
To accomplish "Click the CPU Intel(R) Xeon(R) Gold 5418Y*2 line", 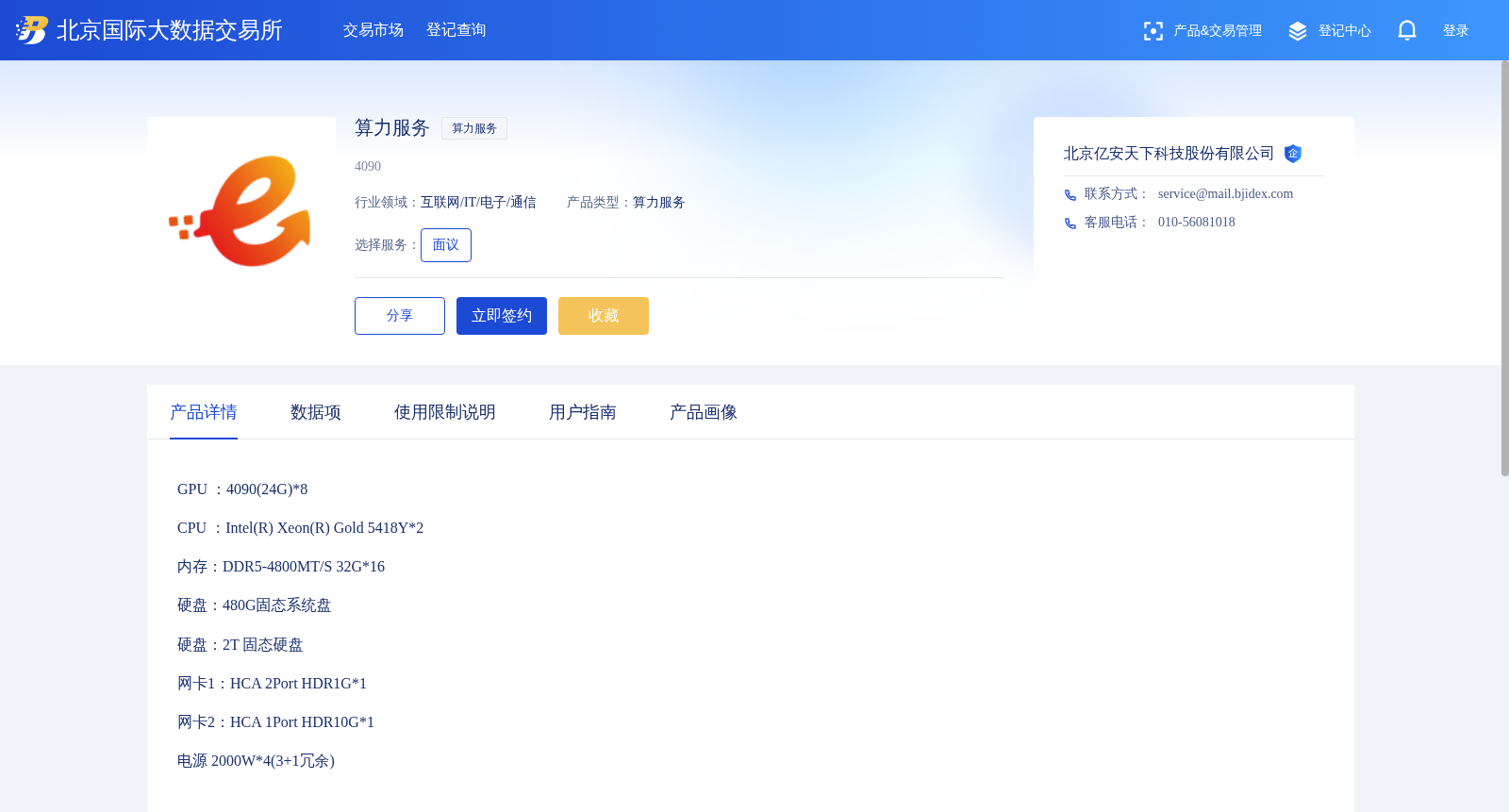I will 300,528.
